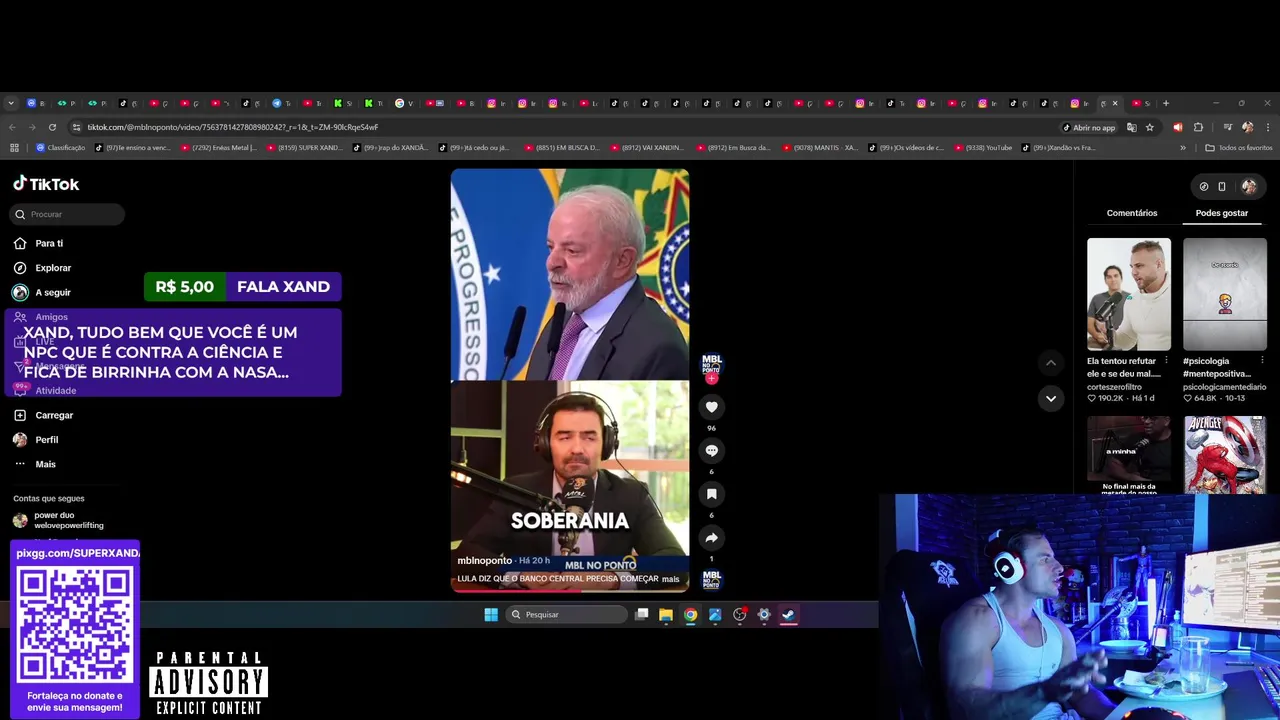This screenshot has height=720, width=1280.
Task: Open the TikTok home logo
Action: point(46,184)
